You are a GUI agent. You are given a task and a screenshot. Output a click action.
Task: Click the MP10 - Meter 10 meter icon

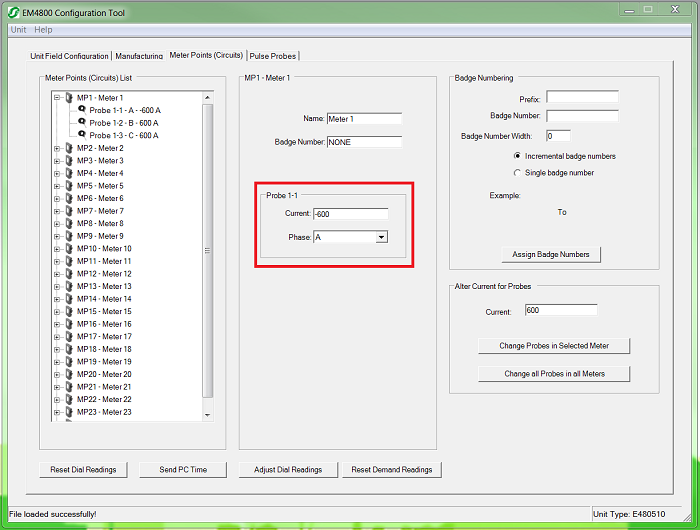pyautogui.click(x=69, y=248)
